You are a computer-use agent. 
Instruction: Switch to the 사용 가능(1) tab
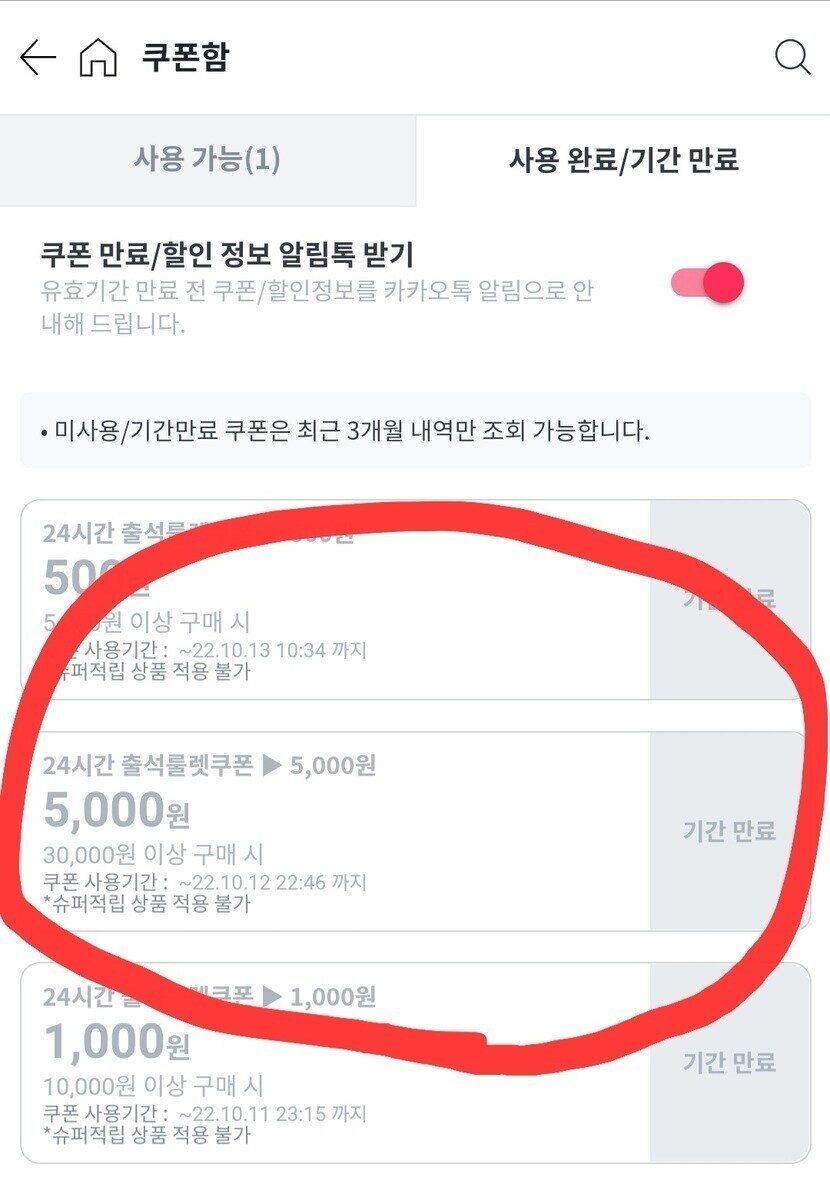tap(207, 160)
